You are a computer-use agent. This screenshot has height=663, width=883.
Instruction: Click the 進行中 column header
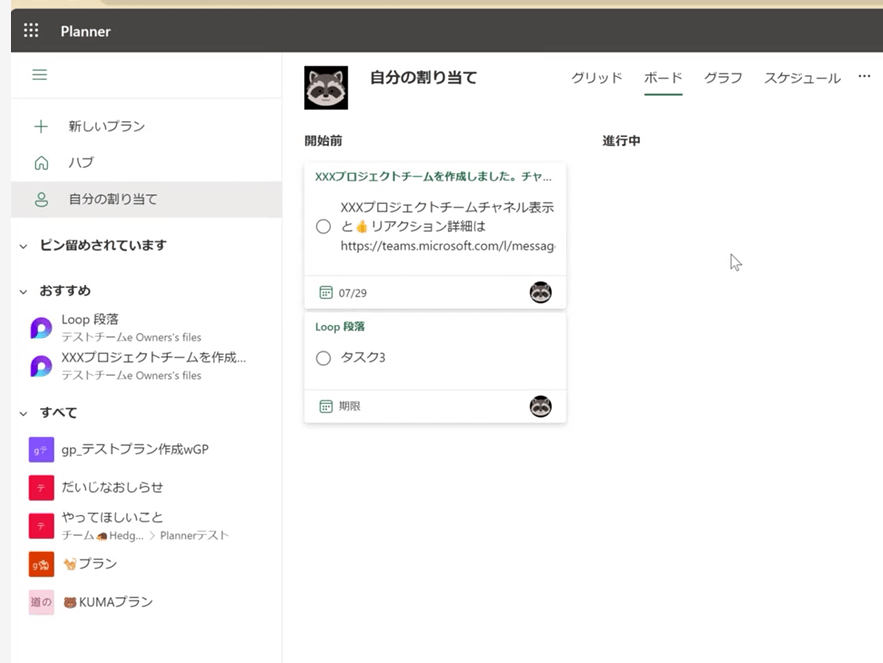pos(621,141)
